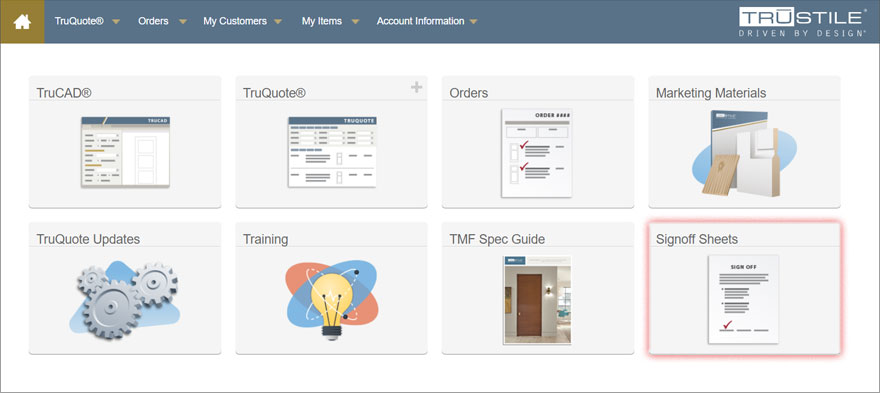Click the Signoff Sheets tile title
Screen dimensions: 880x393
coord(697,239)
